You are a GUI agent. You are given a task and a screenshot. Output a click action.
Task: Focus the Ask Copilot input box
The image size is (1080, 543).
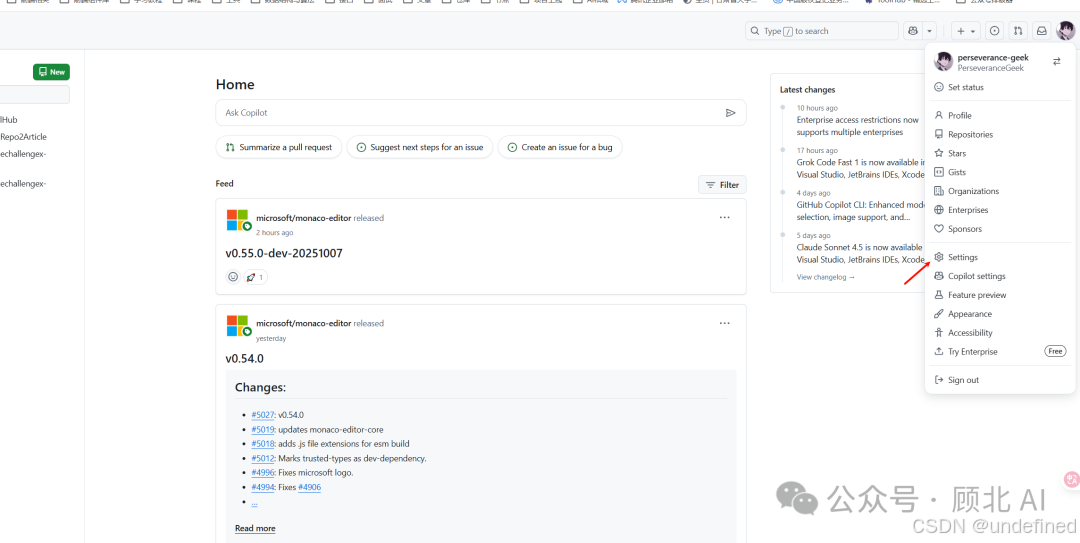(481, 112)
